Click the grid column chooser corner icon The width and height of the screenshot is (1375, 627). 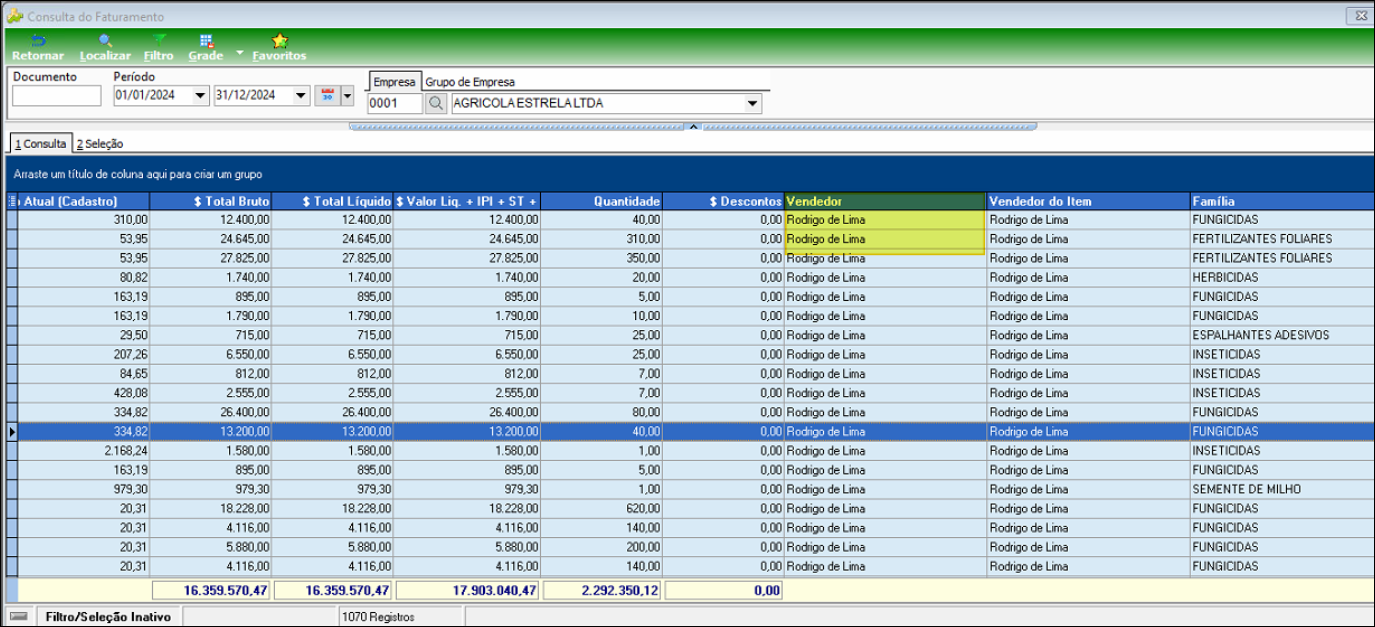pyautogui.click(x=12, y=201)
